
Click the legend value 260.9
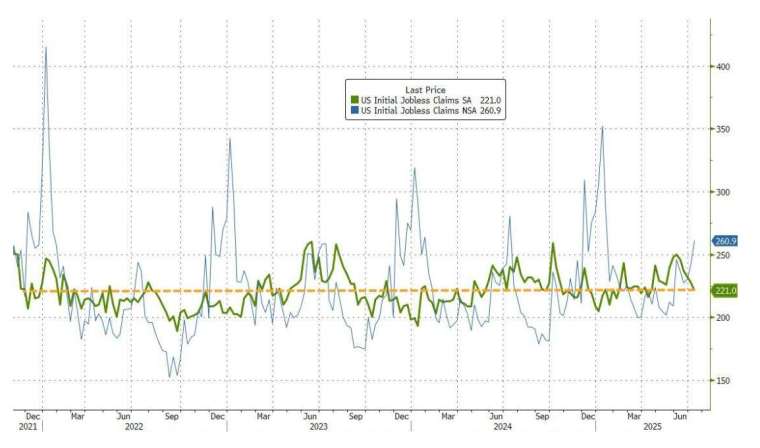[x=491, y=111]
